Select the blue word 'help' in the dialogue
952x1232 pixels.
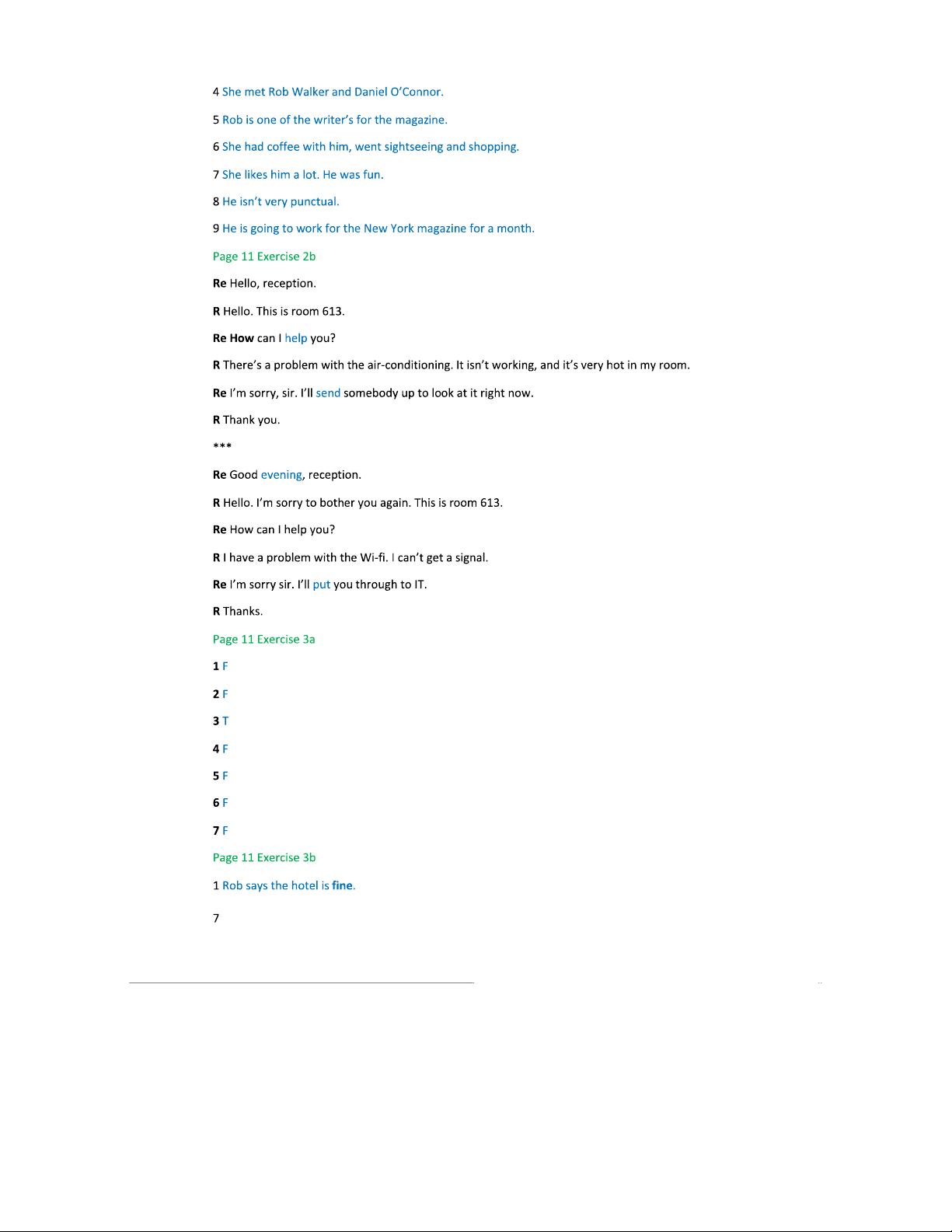click(x=296, y=339)
